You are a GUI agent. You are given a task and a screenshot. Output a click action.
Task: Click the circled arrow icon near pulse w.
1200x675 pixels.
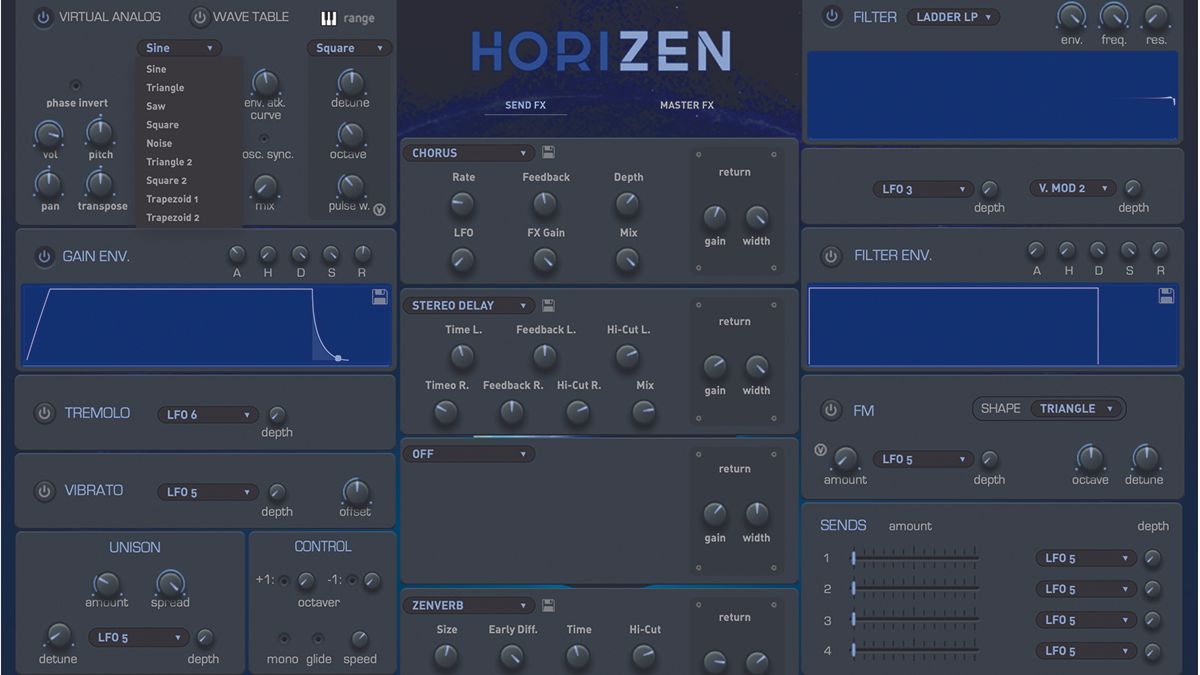(380, 210)
